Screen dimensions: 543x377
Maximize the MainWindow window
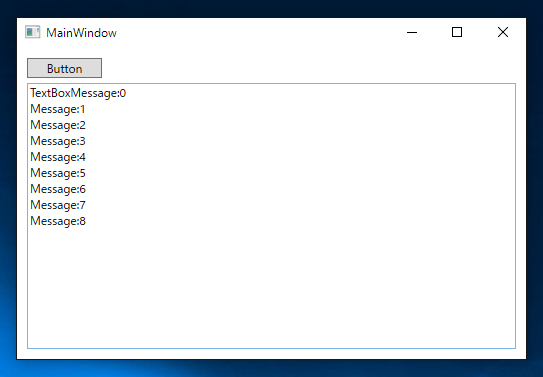click(x=457, y=33)
